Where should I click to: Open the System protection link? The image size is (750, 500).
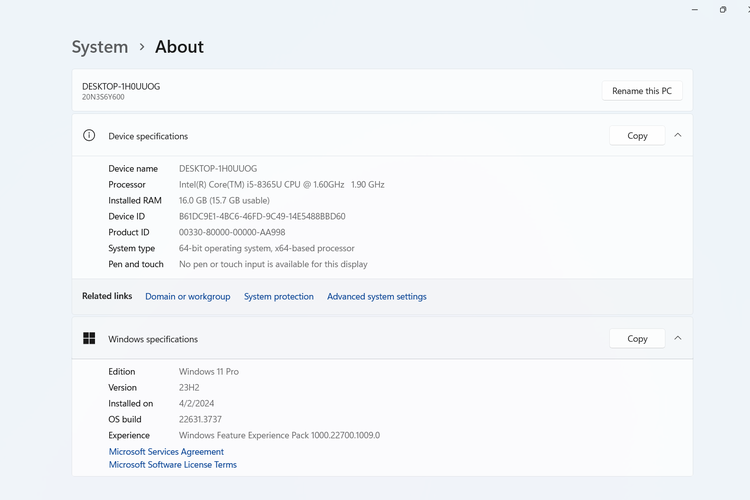click(x=279, y=297)
